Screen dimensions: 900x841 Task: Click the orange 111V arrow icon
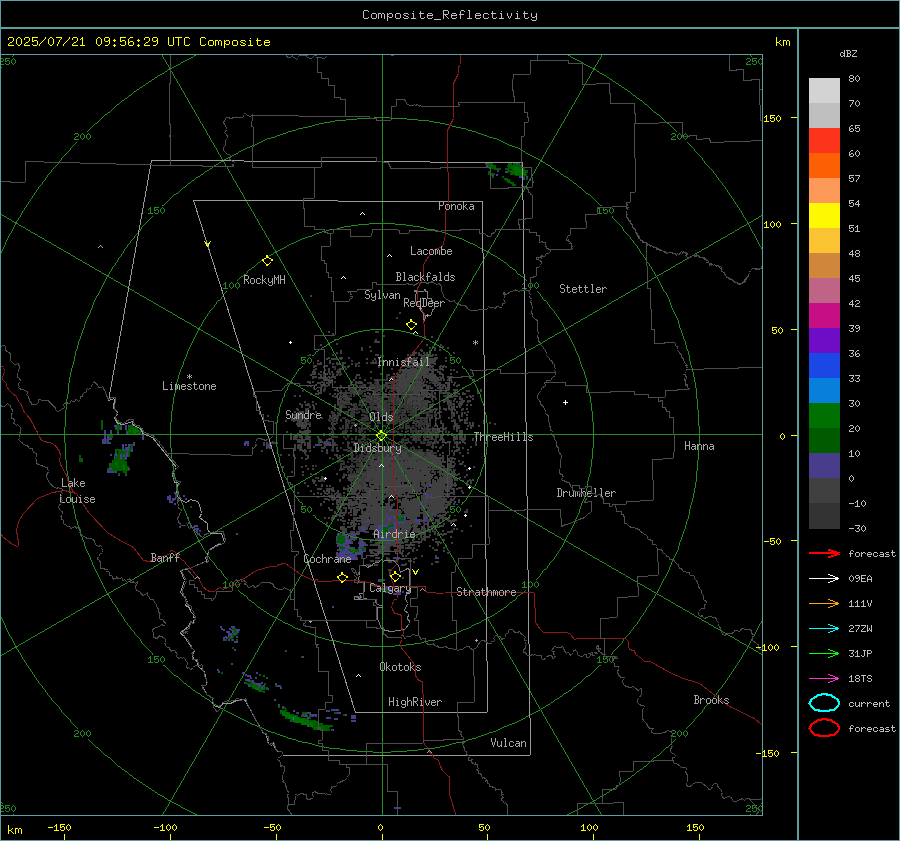tap(824, 603)
